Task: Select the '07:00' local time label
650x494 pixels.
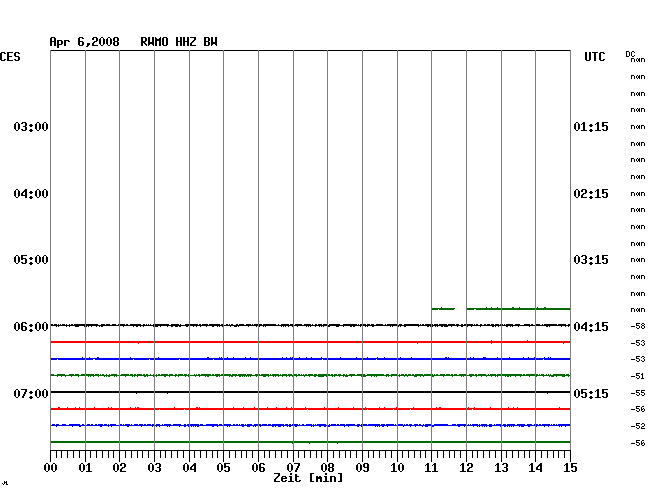Action: pos(31,393)
